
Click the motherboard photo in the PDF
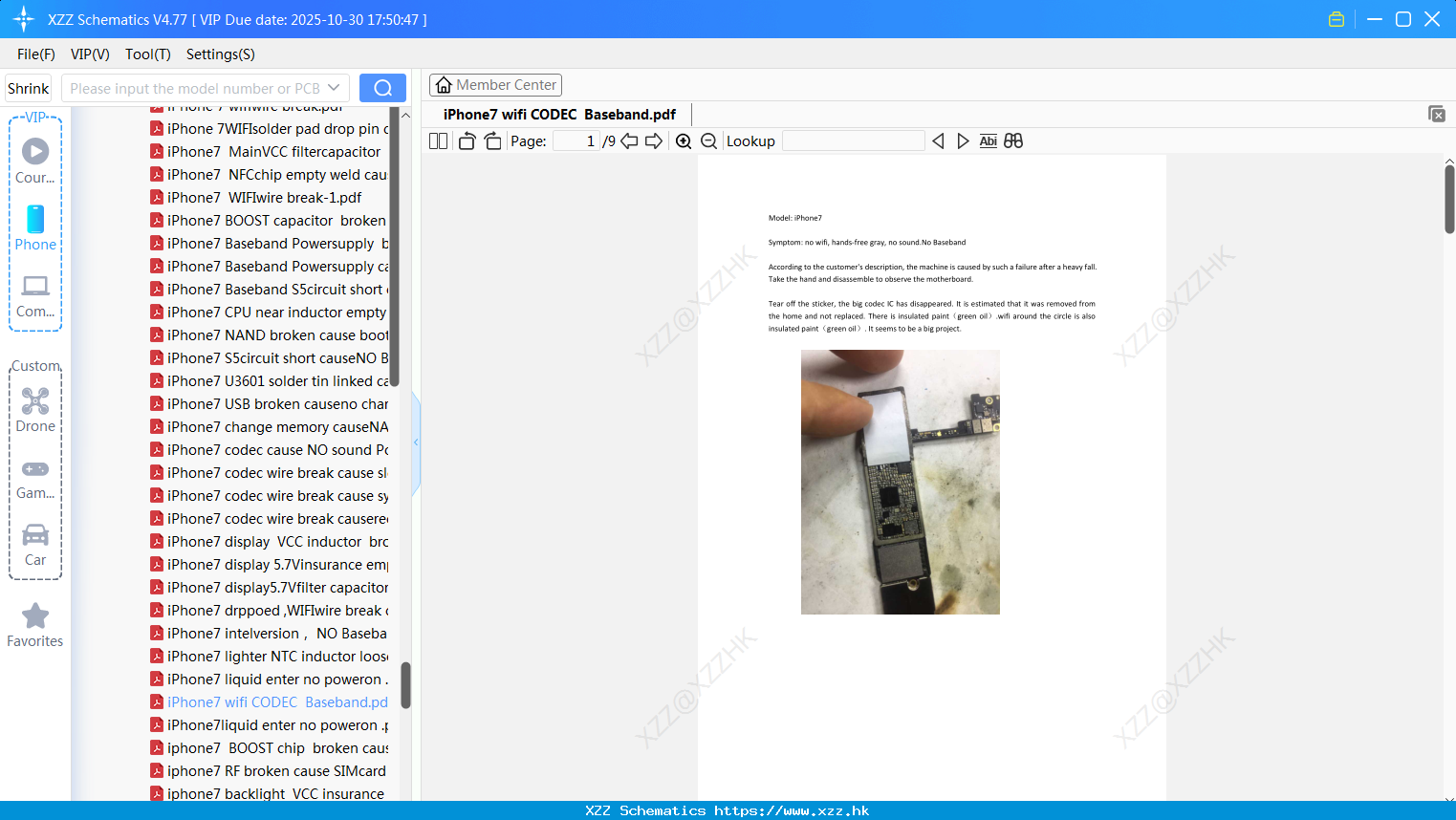point(901,482)
